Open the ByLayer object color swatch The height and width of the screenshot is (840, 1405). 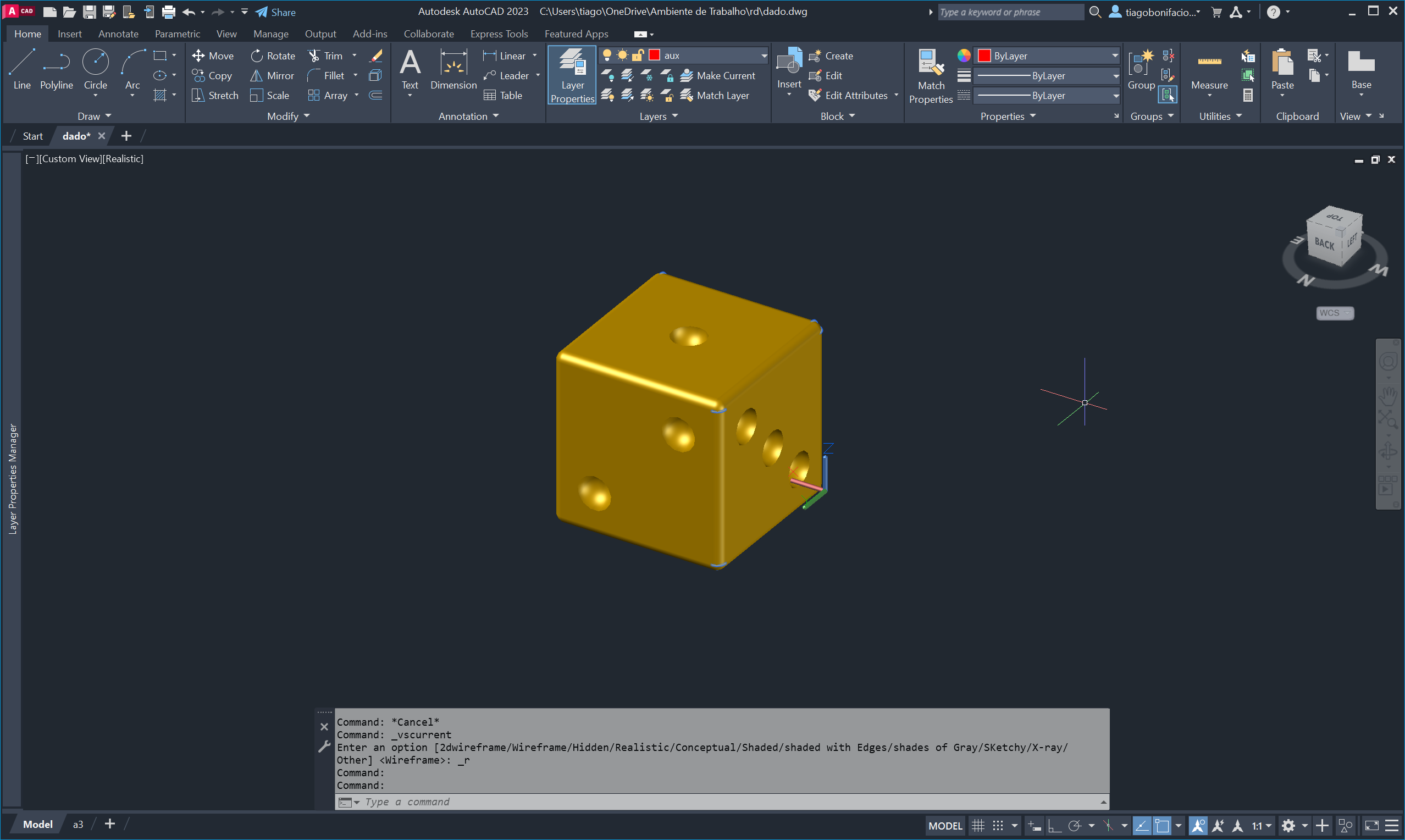coord(984,56)
